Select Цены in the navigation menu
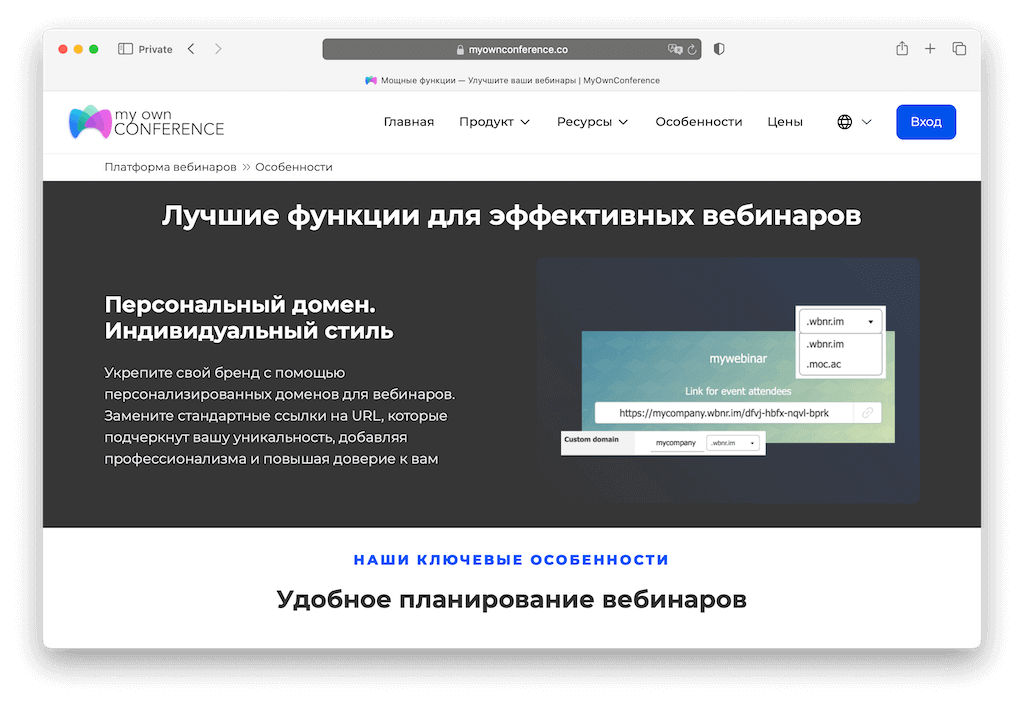Viewport: 1024px width, 705px height. click(x=785, y=121)
